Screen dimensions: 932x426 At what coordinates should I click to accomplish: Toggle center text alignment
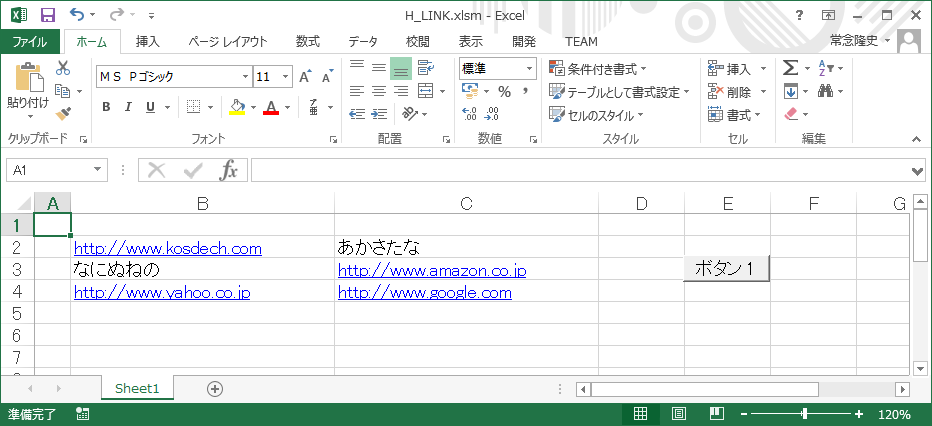click(379, 91)
